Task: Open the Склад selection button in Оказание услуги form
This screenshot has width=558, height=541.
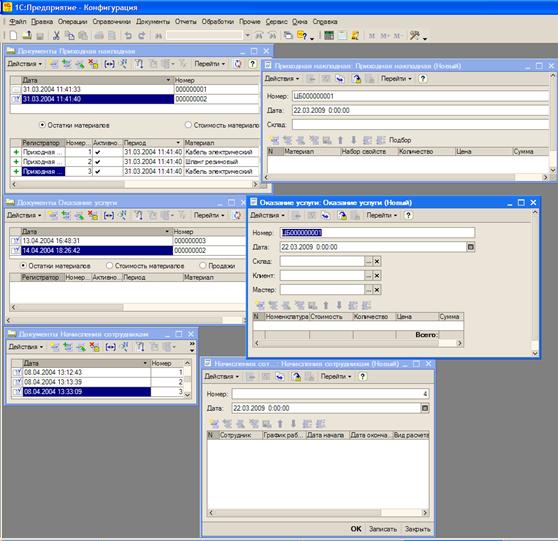Action: pos(368,261)
